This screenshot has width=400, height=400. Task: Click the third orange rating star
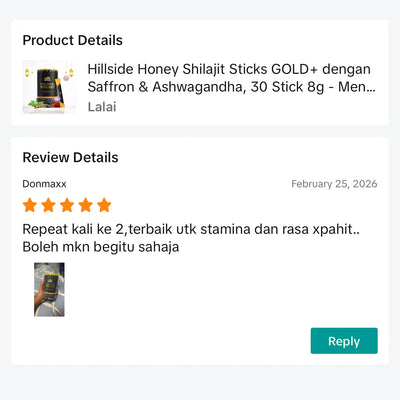(67, 205)
